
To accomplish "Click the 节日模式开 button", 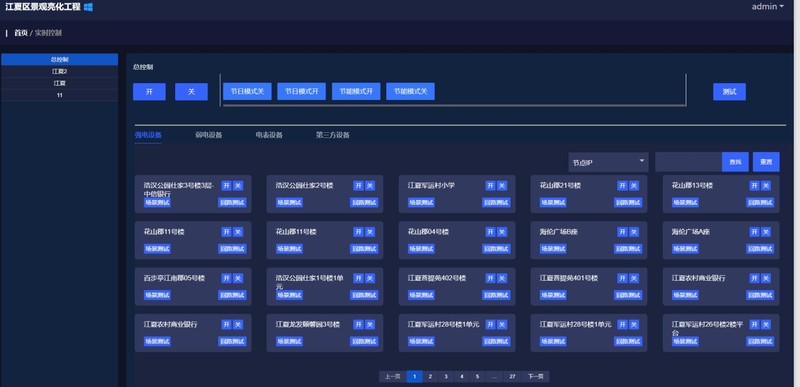I will 302,92.
